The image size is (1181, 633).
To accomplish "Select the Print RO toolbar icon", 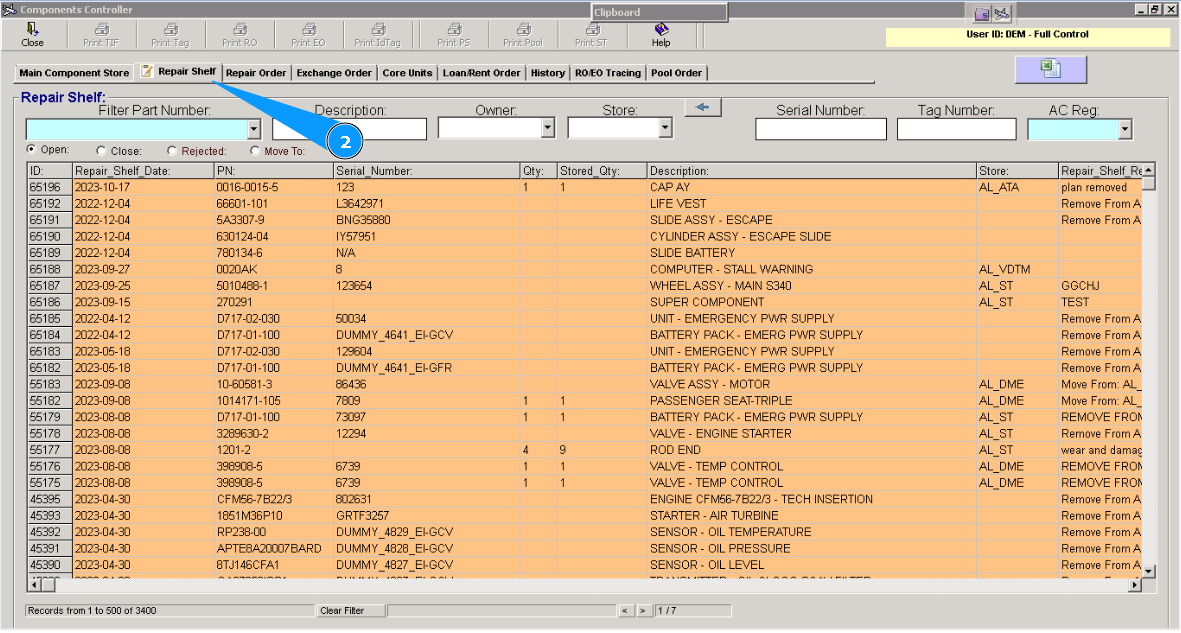I will coord(240,31).
